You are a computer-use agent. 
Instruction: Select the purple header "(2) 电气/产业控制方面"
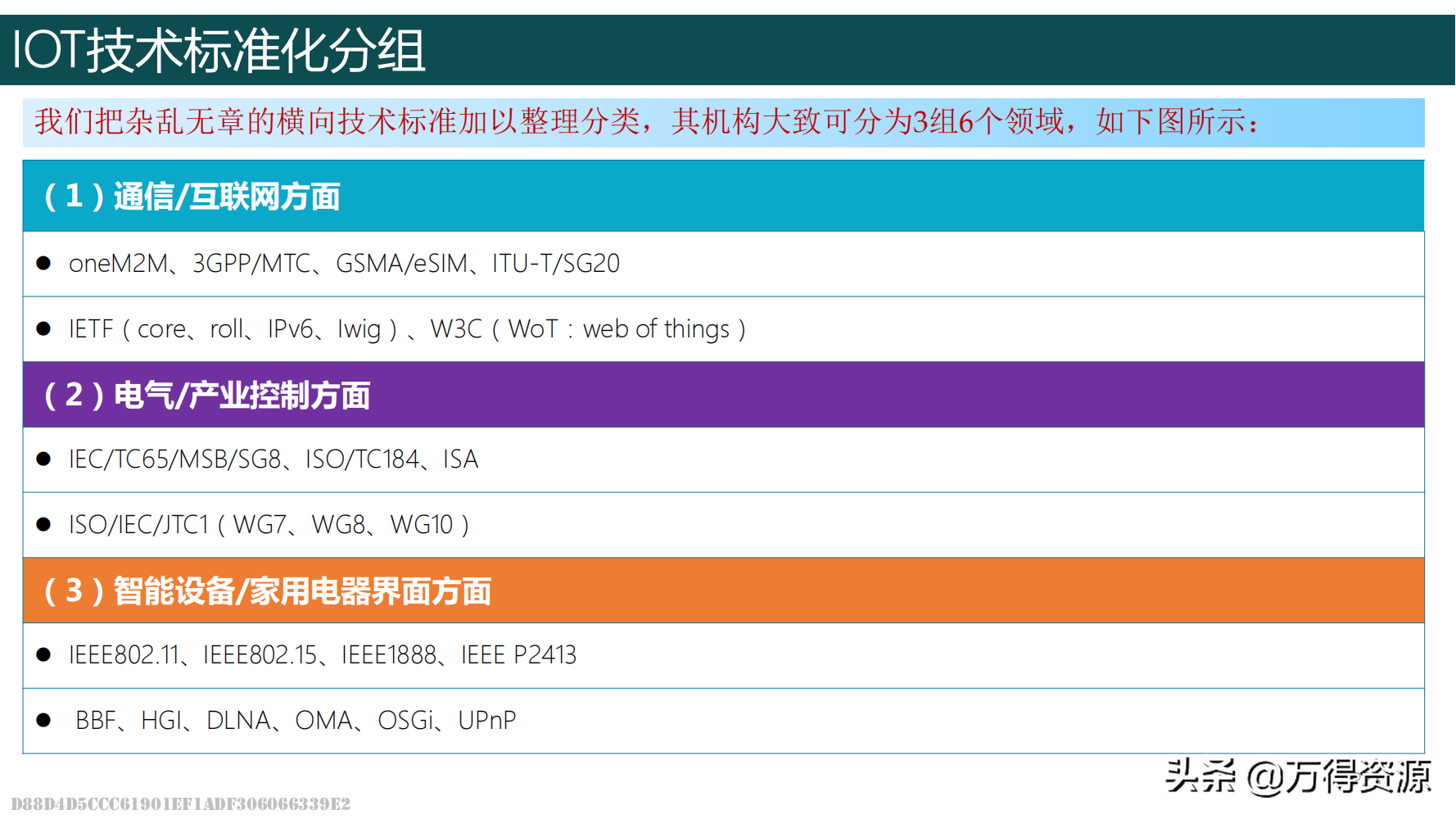coord(207,395)
